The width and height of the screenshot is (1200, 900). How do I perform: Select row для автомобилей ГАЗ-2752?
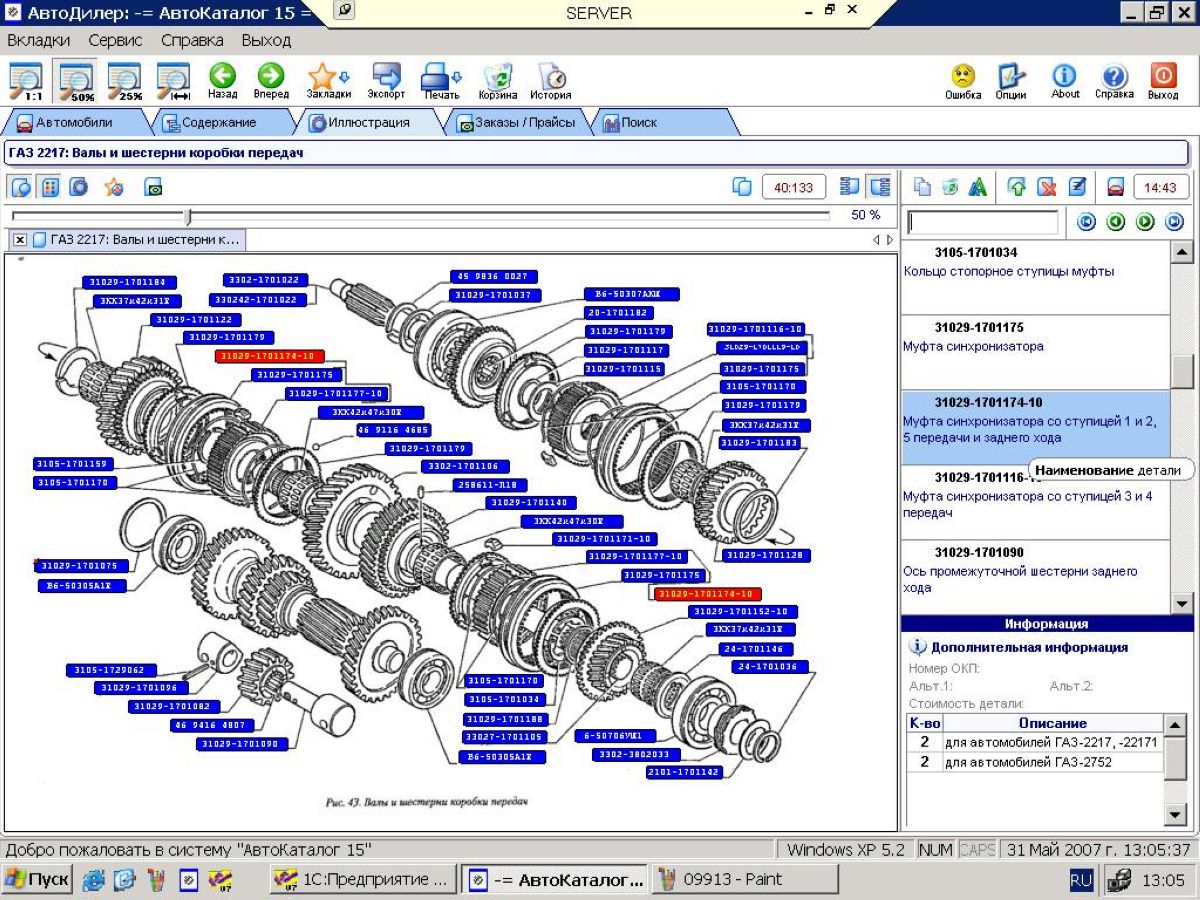(1035, 762)
